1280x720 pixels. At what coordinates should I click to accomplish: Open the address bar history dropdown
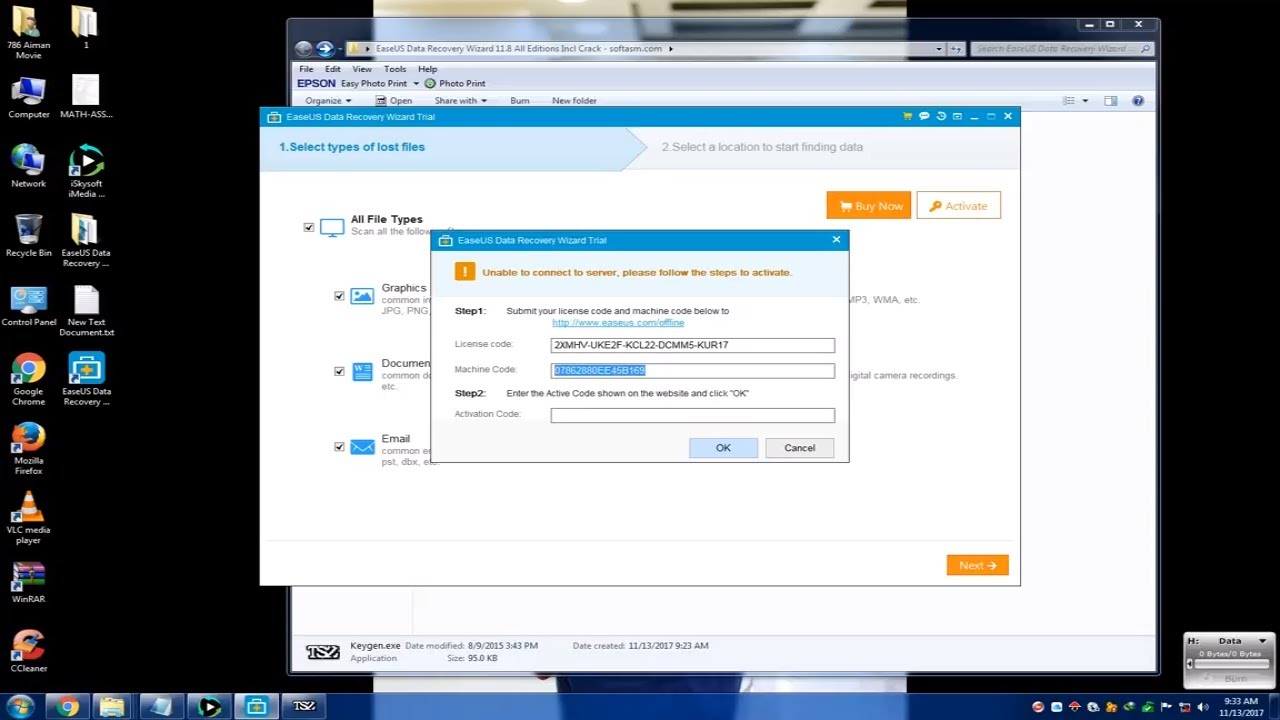(939, 48)
